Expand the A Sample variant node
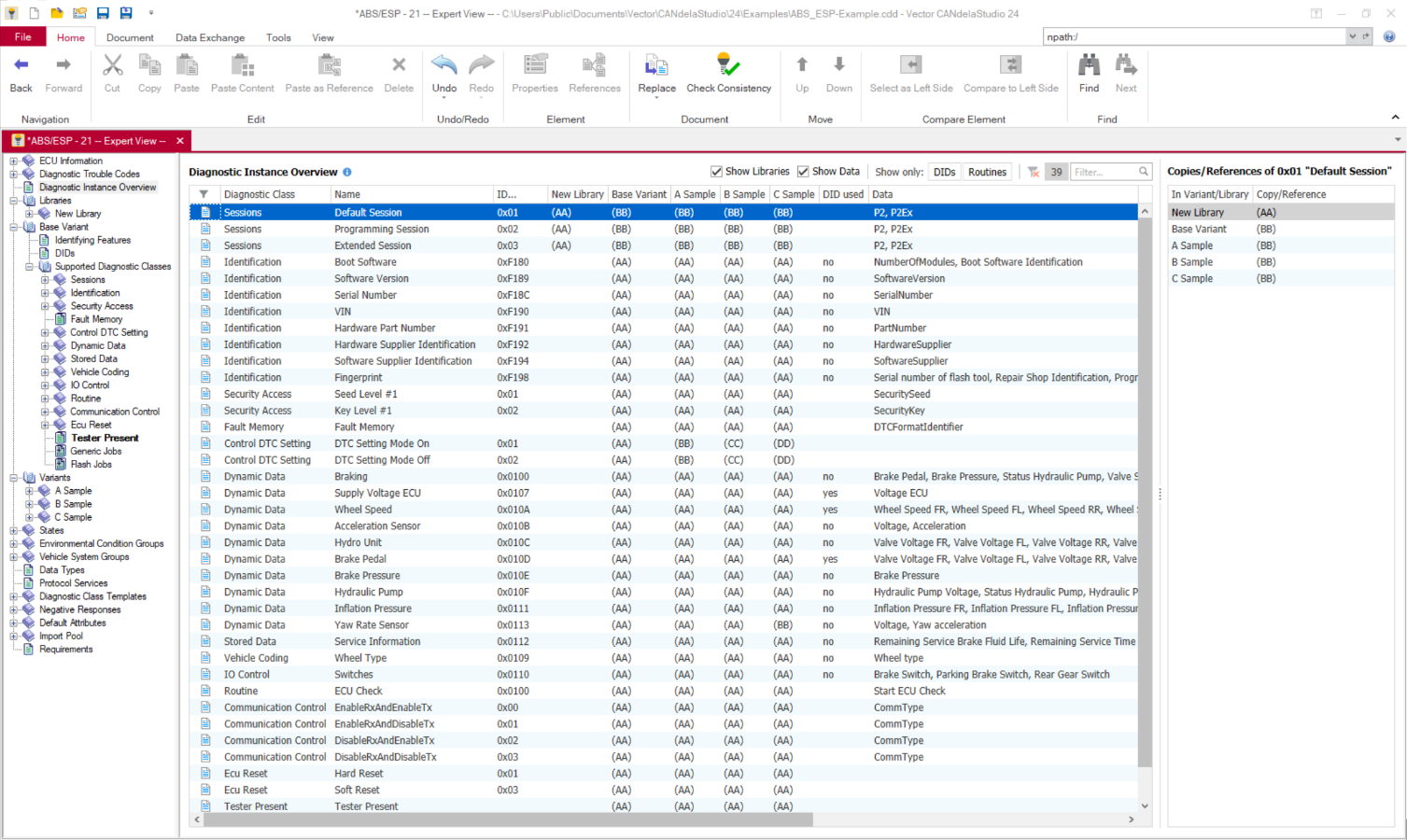This screenshot has height=840, width=1407. [x=30, y=491]
